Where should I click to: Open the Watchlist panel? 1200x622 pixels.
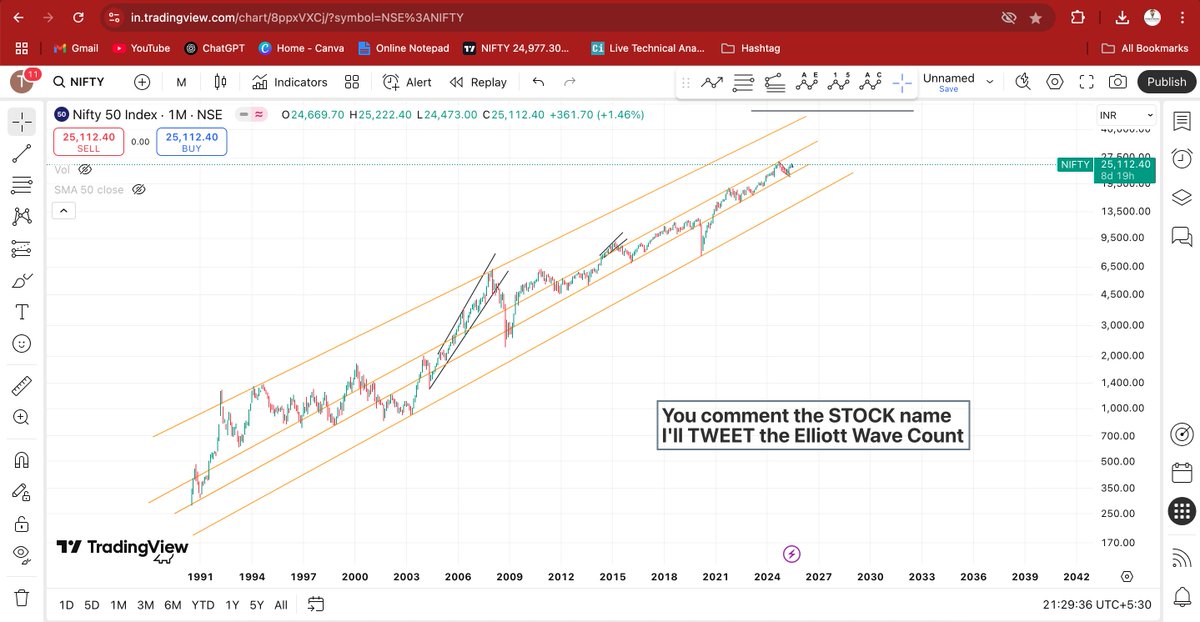pyautogui.click(x=1181, y=122)
